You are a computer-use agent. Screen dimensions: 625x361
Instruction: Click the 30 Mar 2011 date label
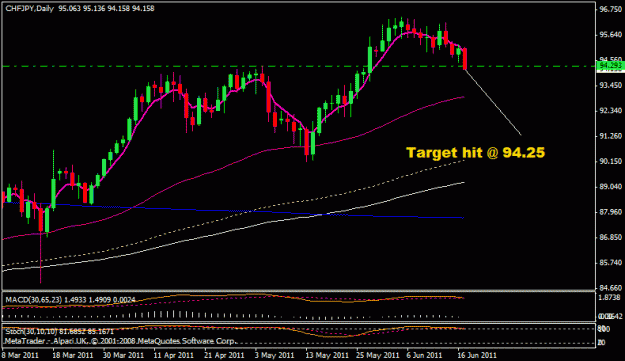pyautogui.click(x=124, y=355)
